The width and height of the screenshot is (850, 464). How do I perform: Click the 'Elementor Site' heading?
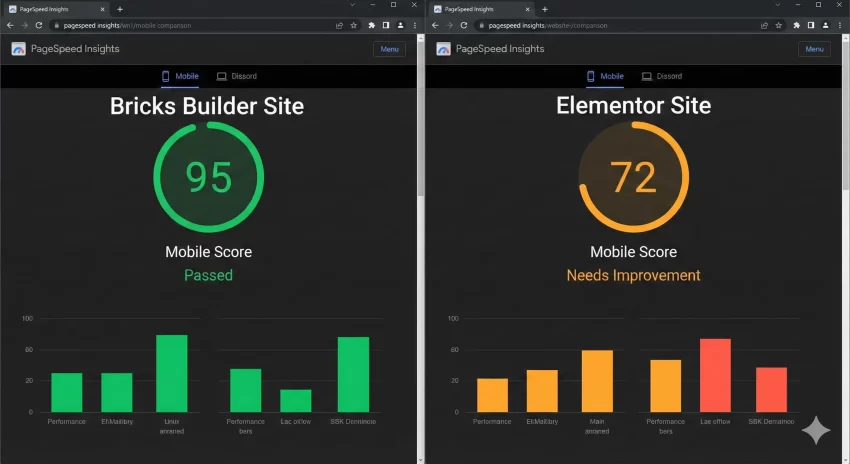pos(634,106)
